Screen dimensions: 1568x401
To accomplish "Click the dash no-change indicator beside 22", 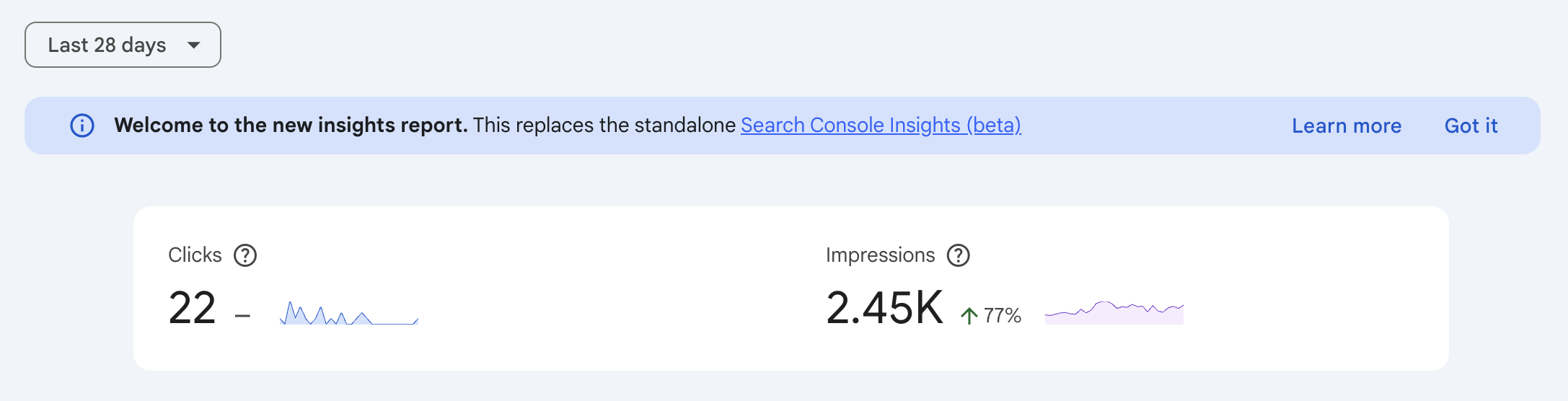I will (x=242, y=316).
